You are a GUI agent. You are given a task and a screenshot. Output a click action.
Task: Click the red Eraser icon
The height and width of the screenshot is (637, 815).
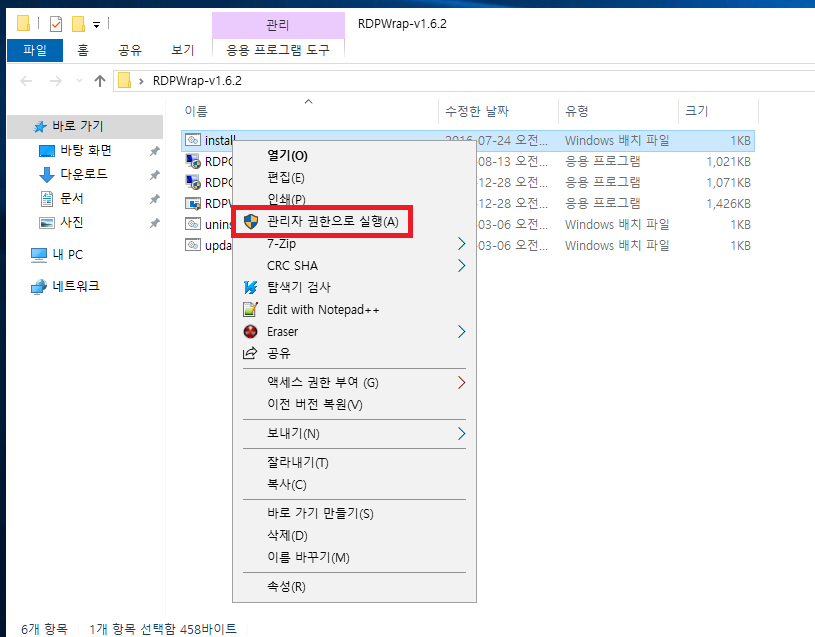(x=251, y=331)
